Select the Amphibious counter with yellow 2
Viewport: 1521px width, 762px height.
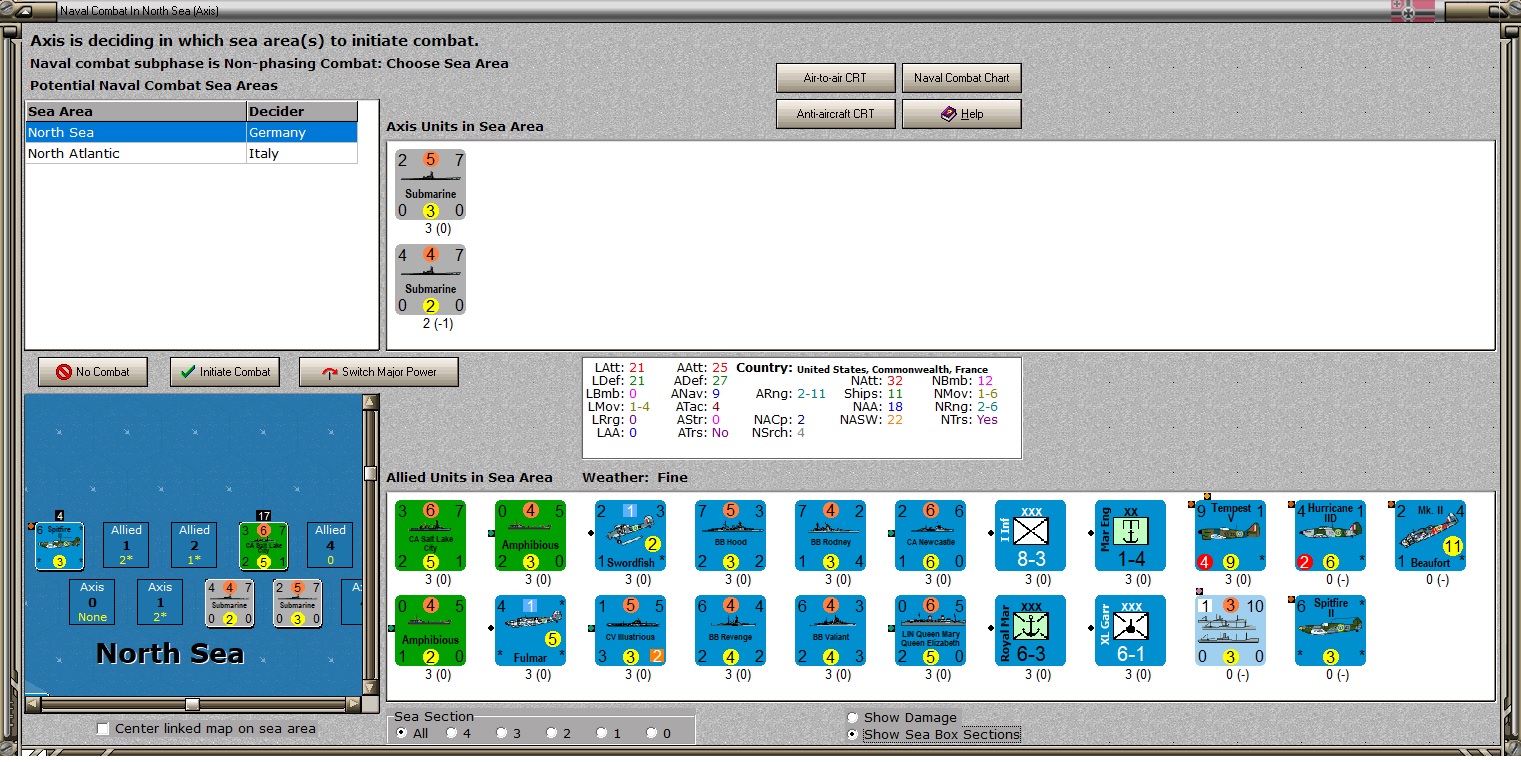[x=430, y=630]
